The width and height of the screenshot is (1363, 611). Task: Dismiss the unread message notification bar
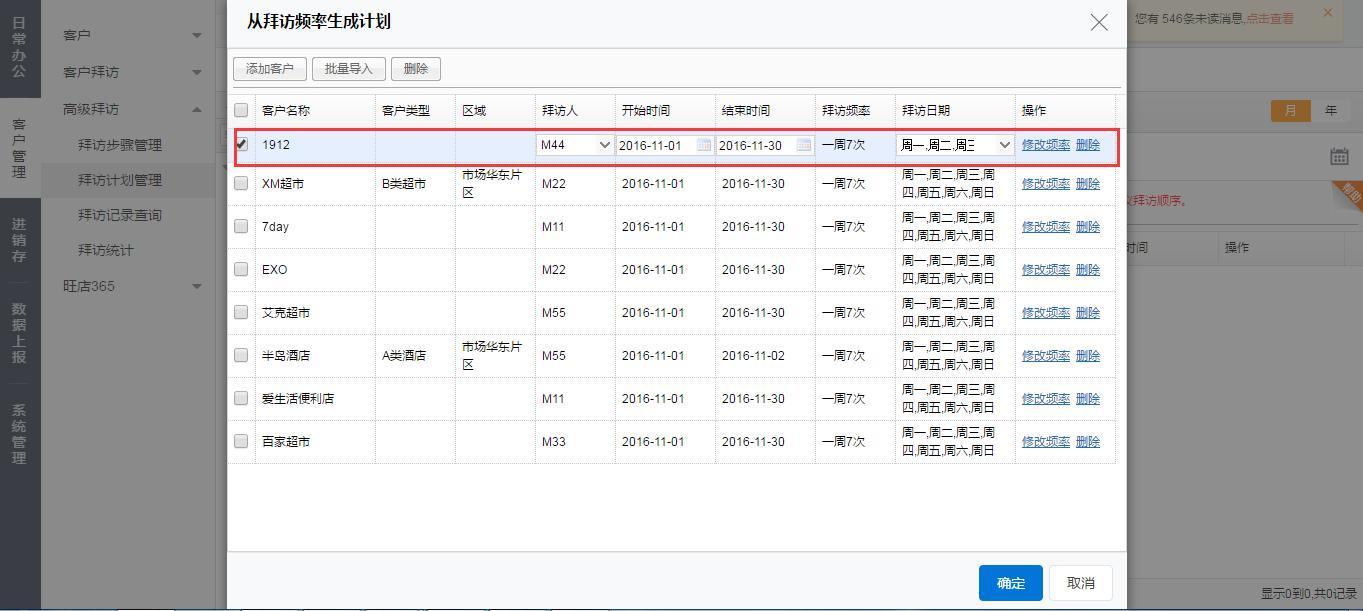[1328, 13]
